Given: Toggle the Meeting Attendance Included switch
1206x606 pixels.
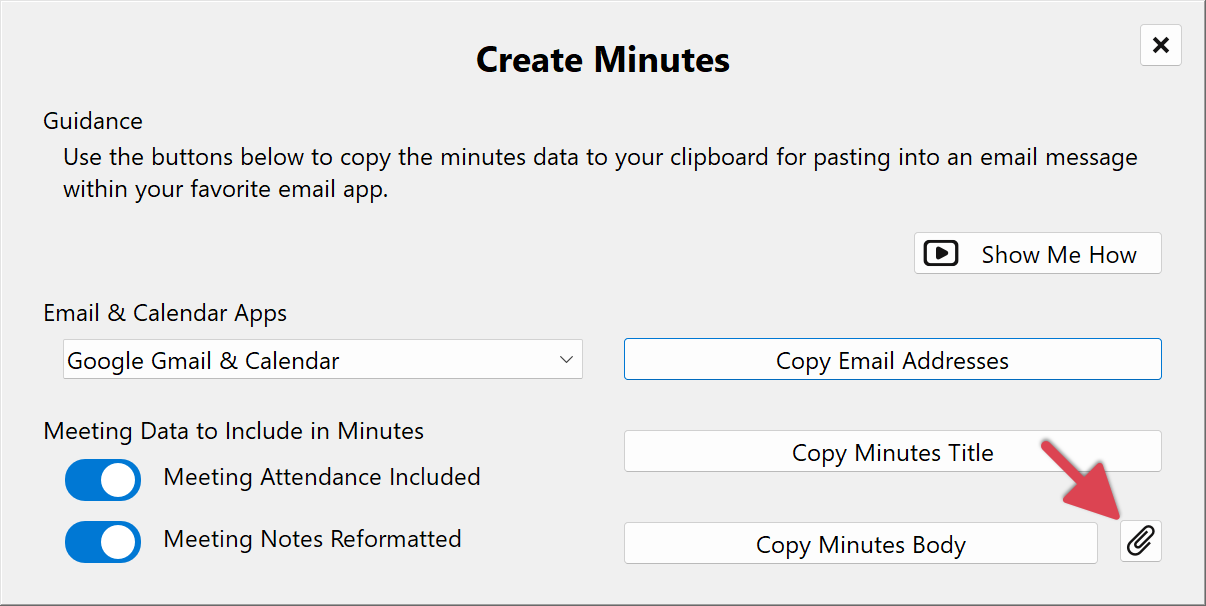Looking at the screenshot, I should click(103, 480).
